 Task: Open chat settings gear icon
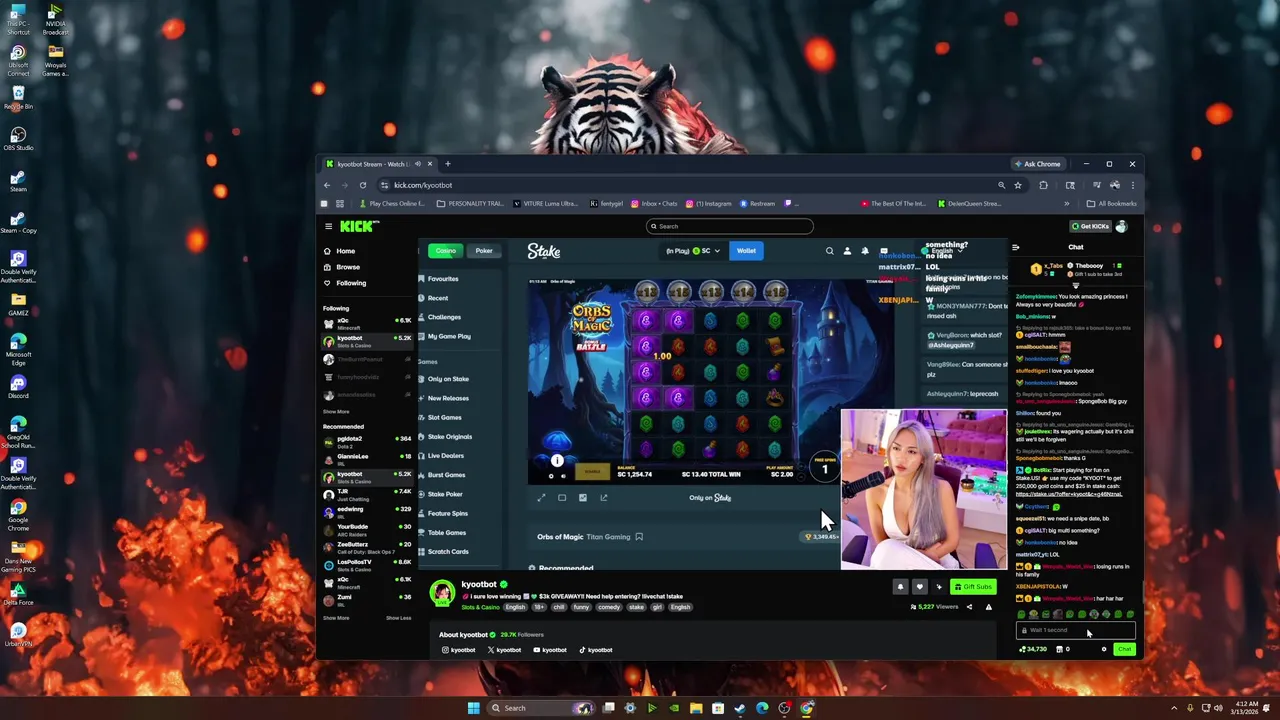pos(1104,649)
